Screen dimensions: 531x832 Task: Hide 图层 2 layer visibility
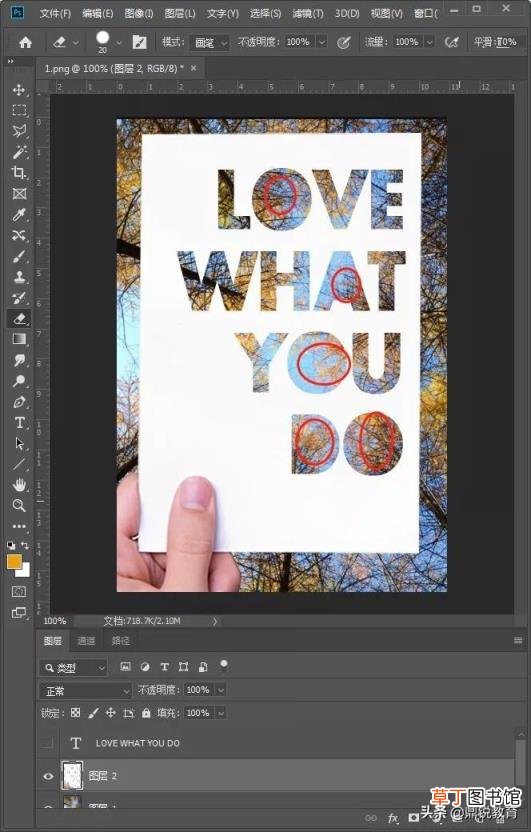(48, 776)
